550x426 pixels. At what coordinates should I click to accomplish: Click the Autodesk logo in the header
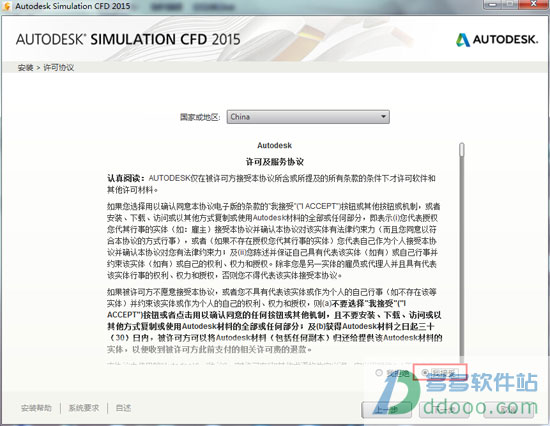[497, 40]
